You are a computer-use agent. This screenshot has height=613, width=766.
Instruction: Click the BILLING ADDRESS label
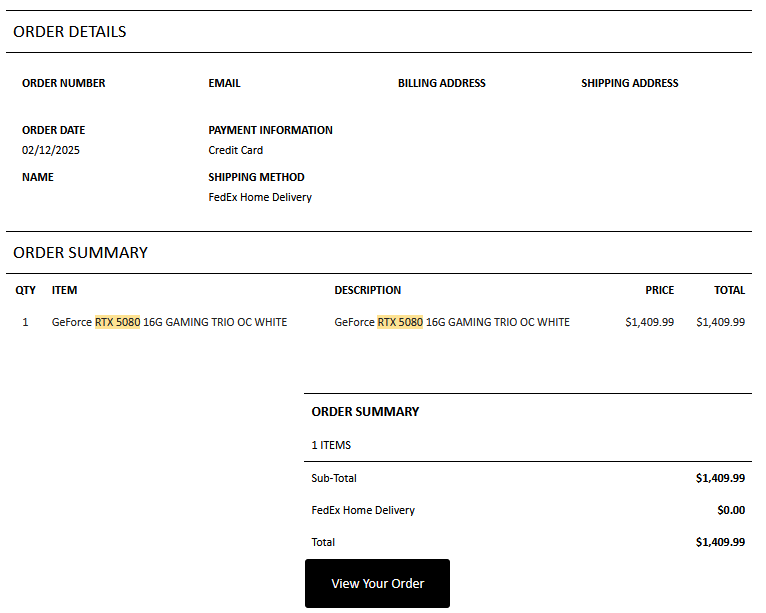click(442, 83)
